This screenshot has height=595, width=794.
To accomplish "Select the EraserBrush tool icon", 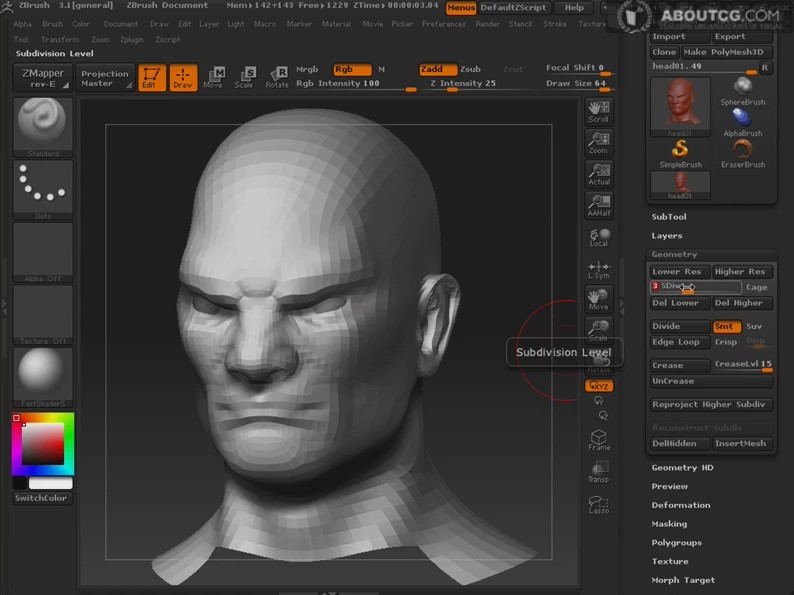I will pos(742,154).
